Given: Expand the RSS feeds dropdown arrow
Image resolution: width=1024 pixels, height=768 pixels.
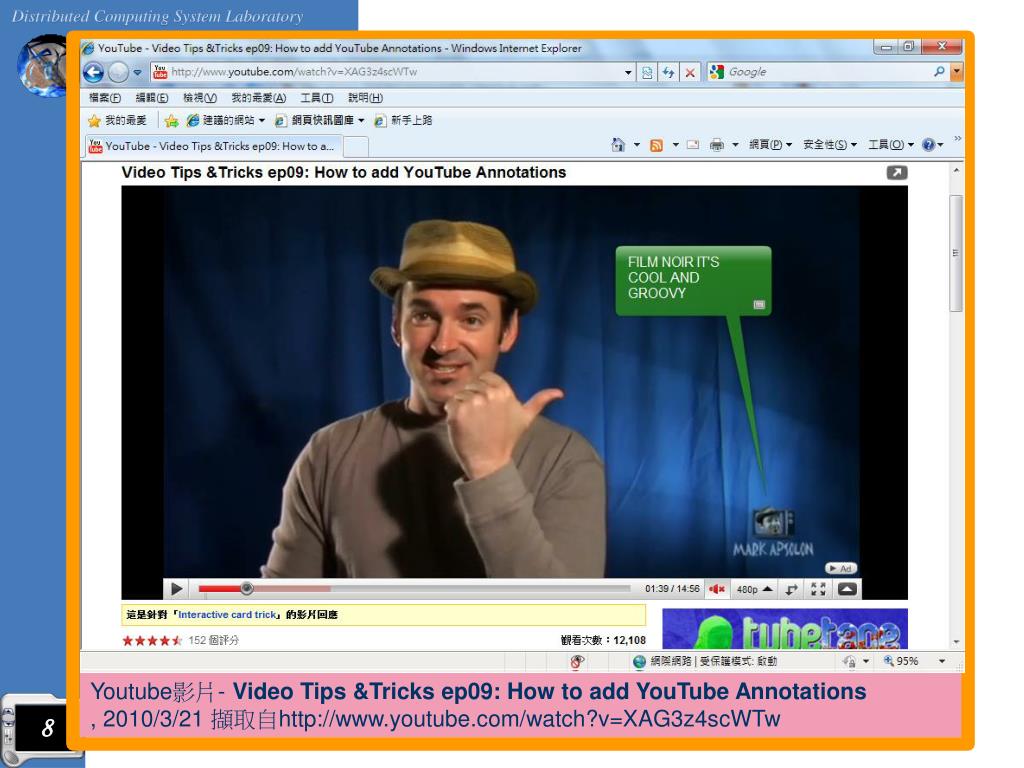Looking at the screenshot, I should (x=675, y=145).
